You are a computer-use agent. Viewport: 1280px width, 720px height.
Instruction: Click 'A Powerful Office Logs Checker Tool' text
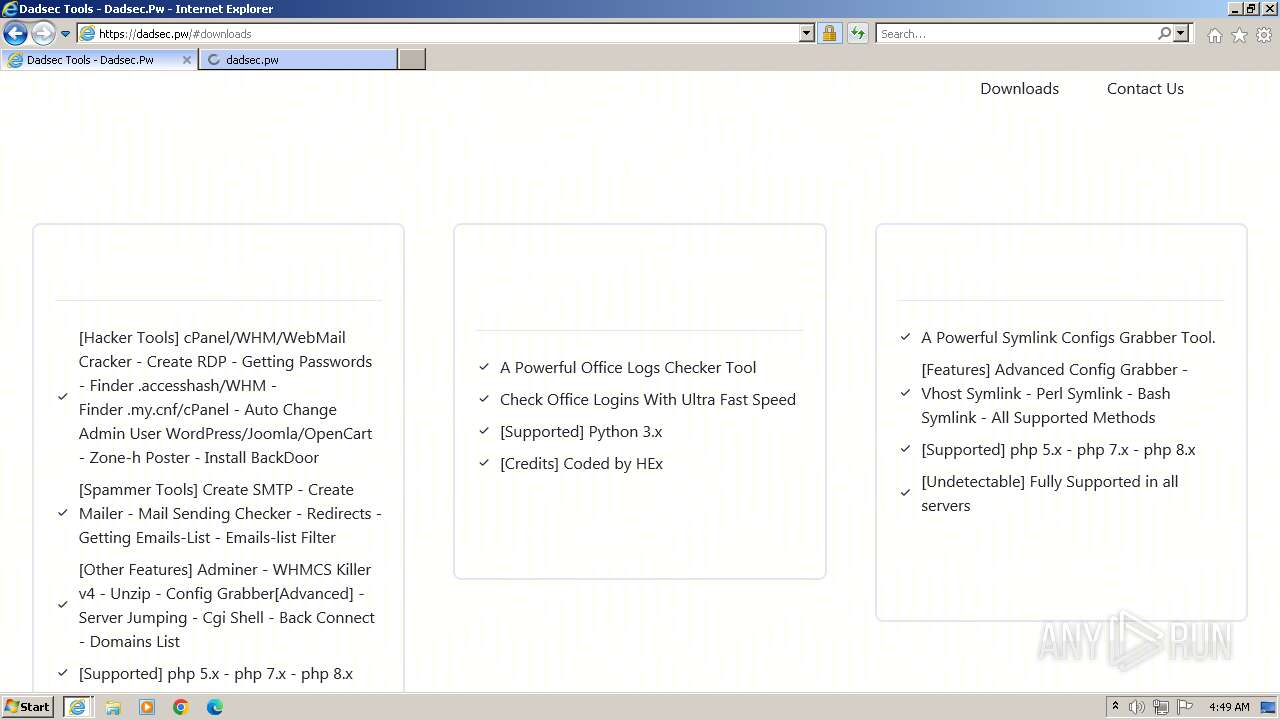point(628,368)
